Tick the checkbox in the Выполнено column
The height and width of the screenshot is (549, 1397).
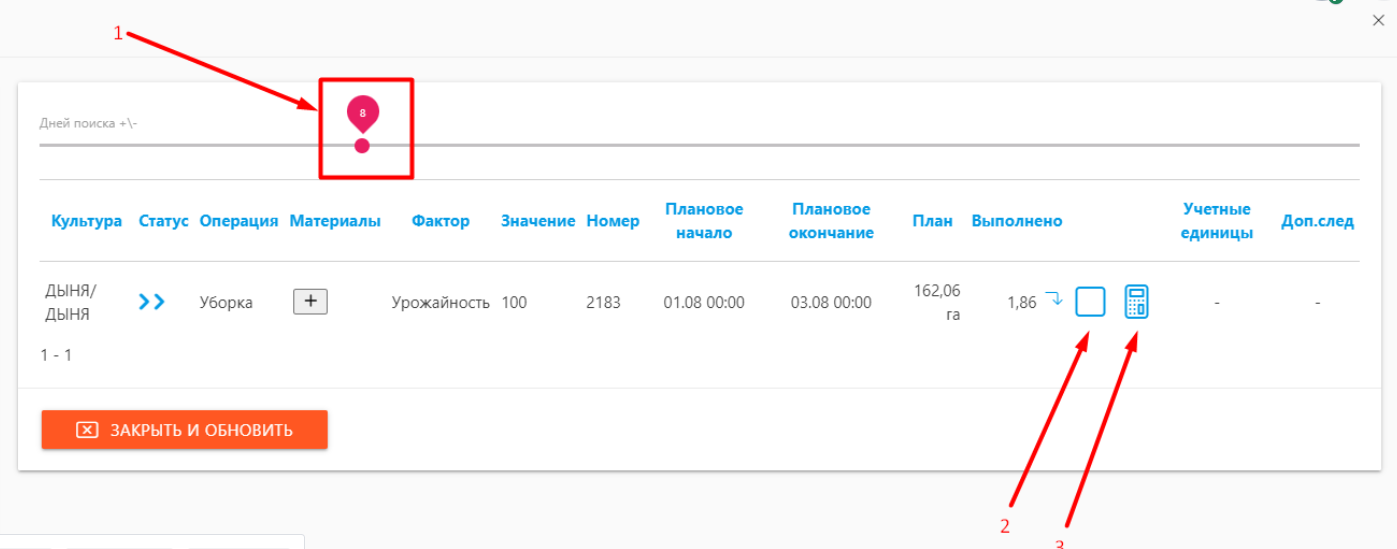pos(1090,301)
